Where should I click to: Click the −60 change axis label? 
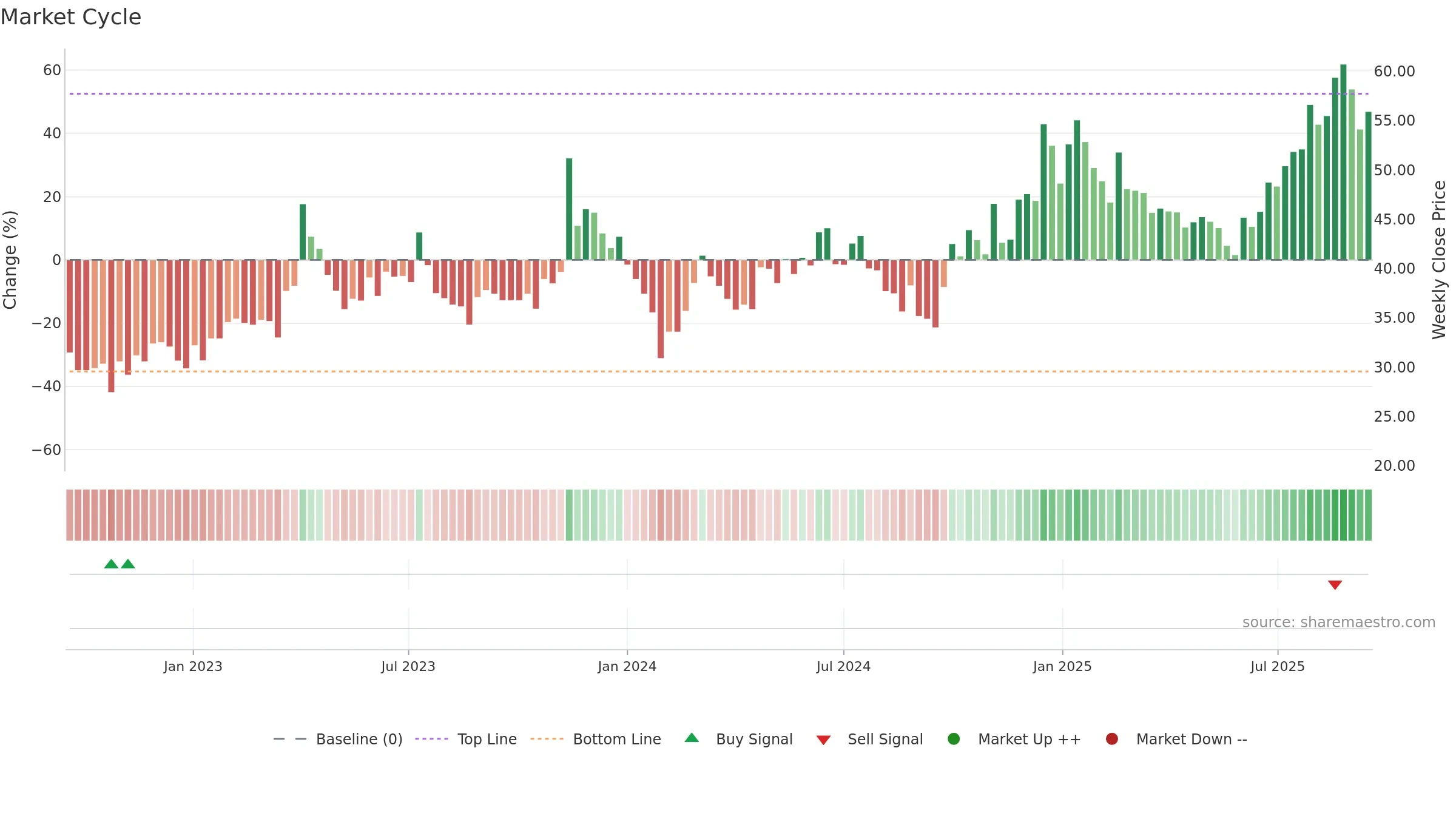pos(47,450)
